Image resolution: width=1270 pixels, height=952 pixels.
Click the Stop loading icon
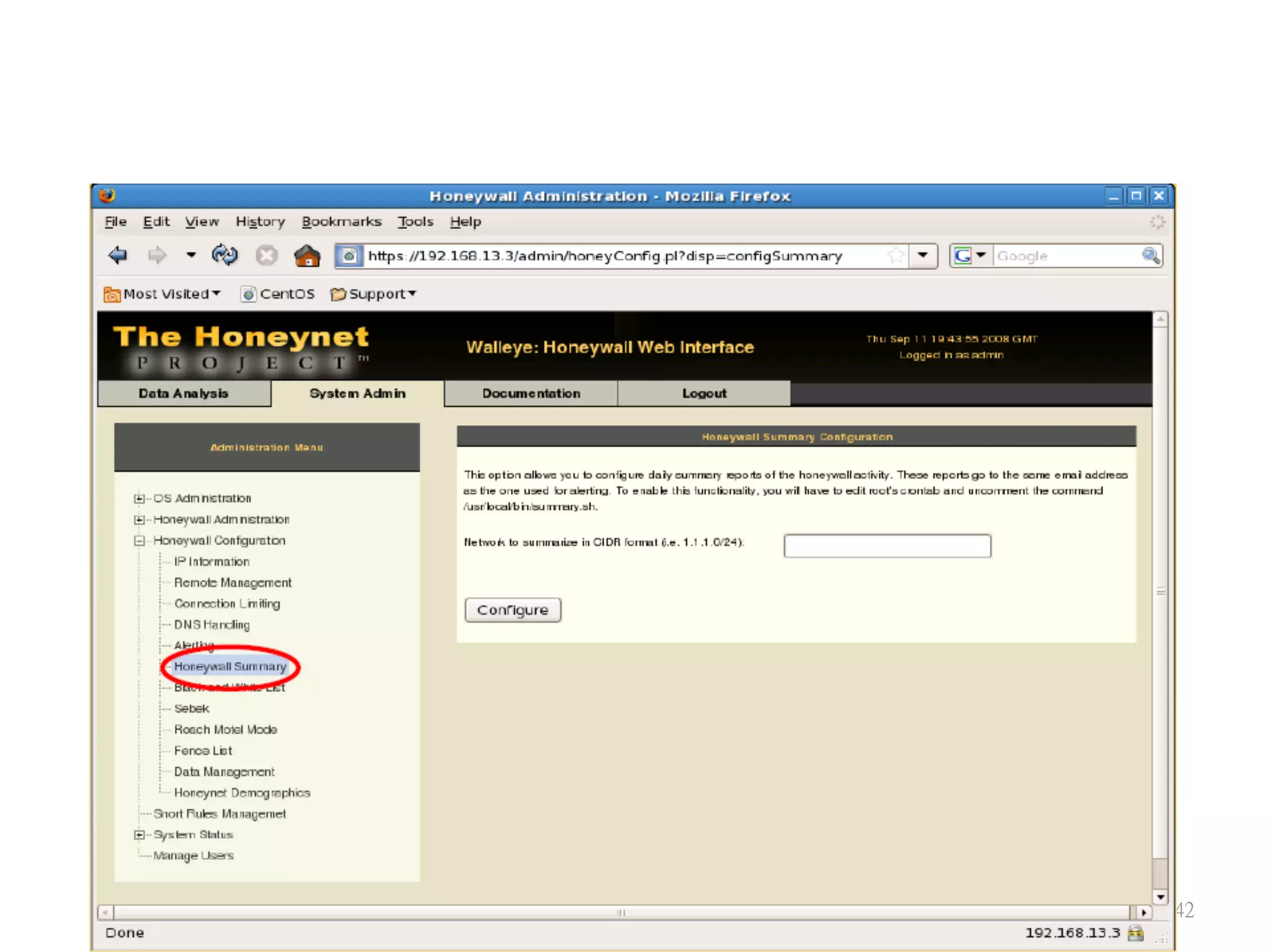point(267,255)
